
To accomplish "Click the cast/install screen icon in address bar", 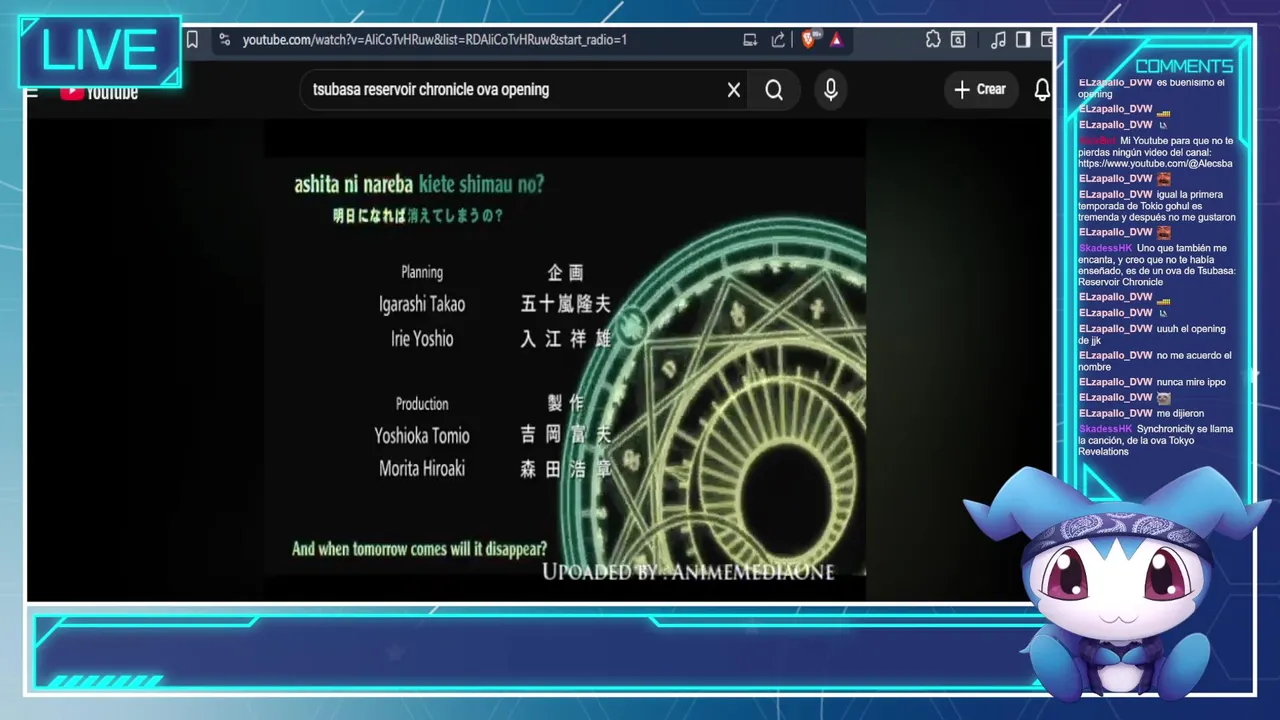I will click(750, 40).
